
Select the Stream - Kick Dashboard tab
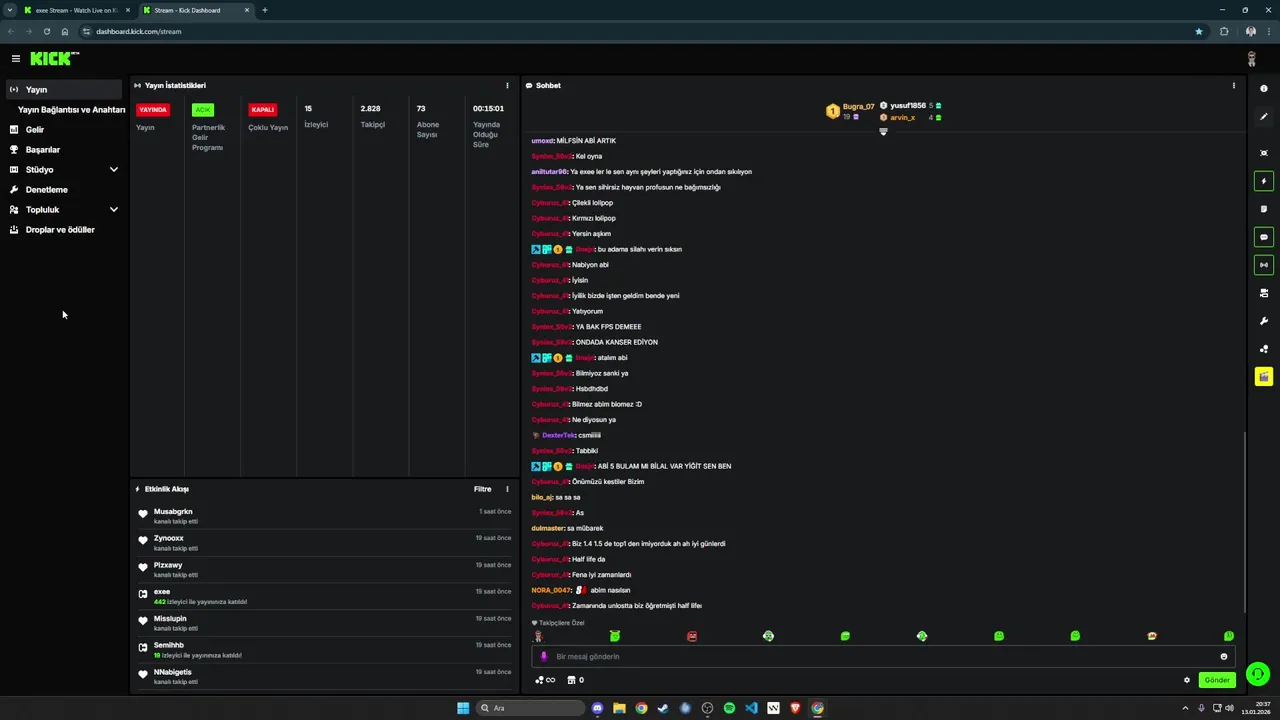pyautogui.click(x=195, y=10)
